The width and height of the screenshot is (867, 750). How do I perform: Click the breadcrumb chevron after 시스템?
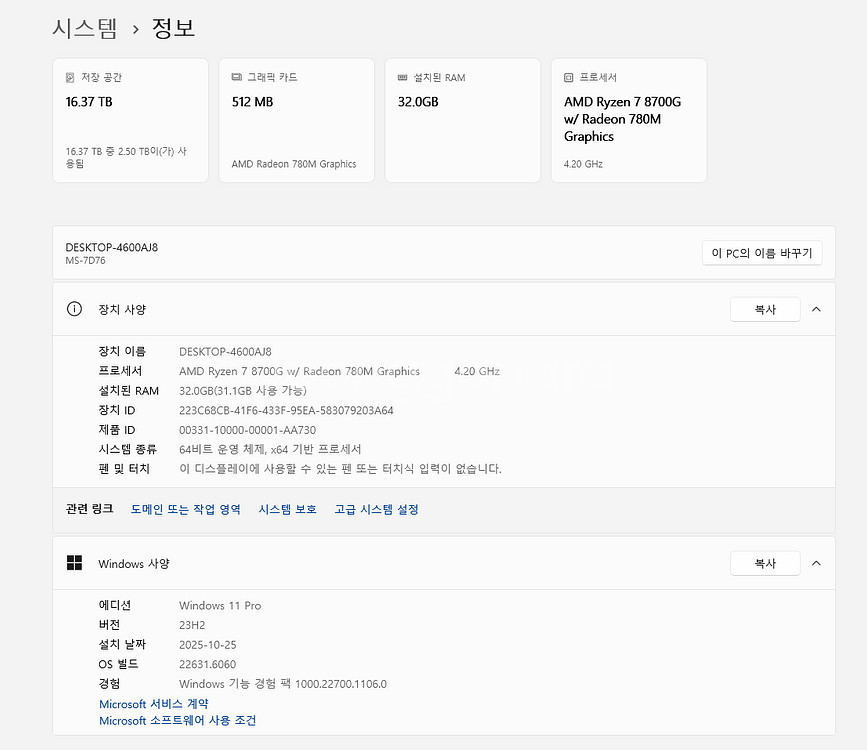[136, 30]
